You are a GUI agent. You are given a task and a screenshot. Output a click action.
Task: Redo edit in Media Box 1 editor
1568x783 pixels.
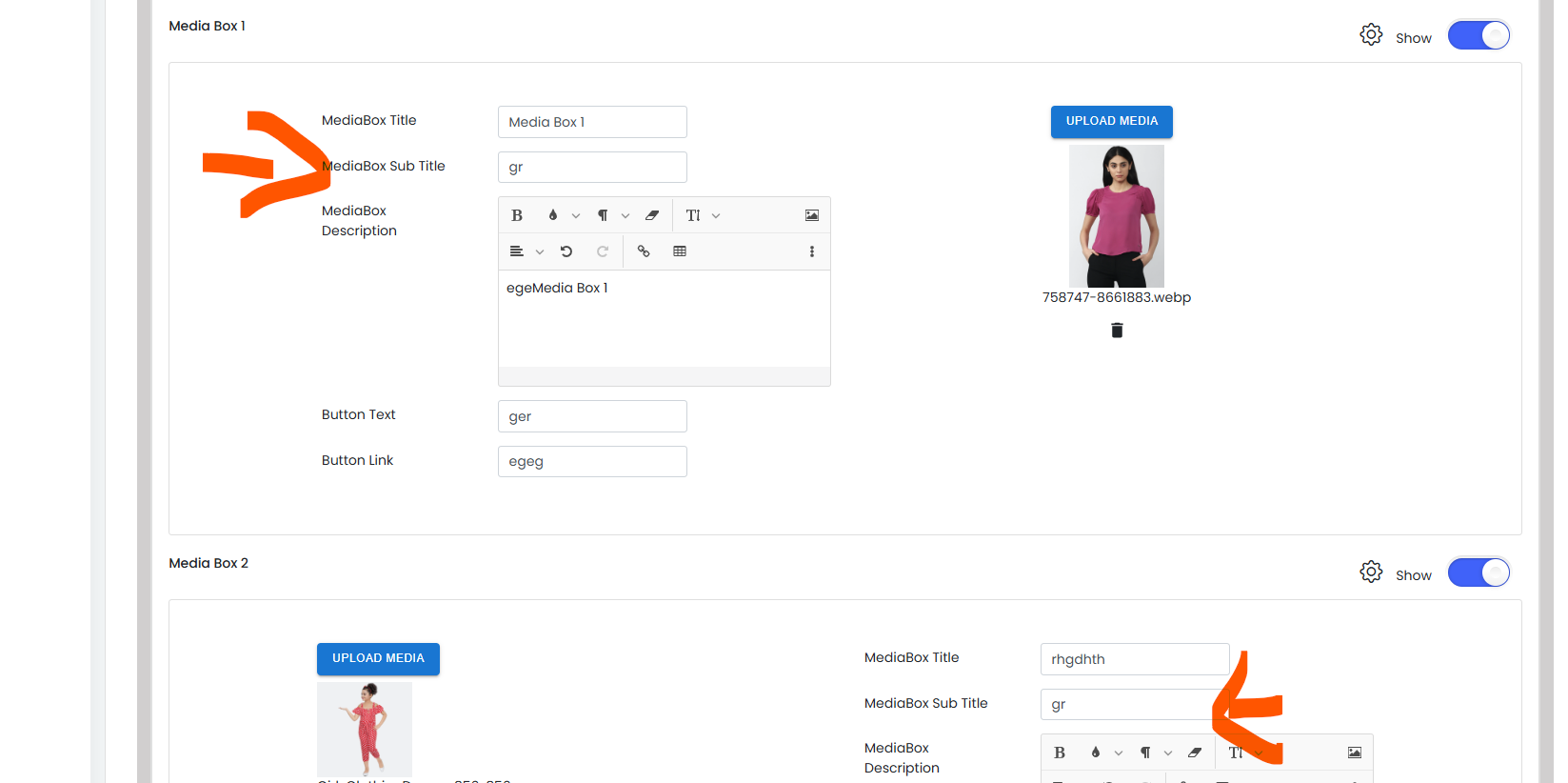(x=603, y=251)
